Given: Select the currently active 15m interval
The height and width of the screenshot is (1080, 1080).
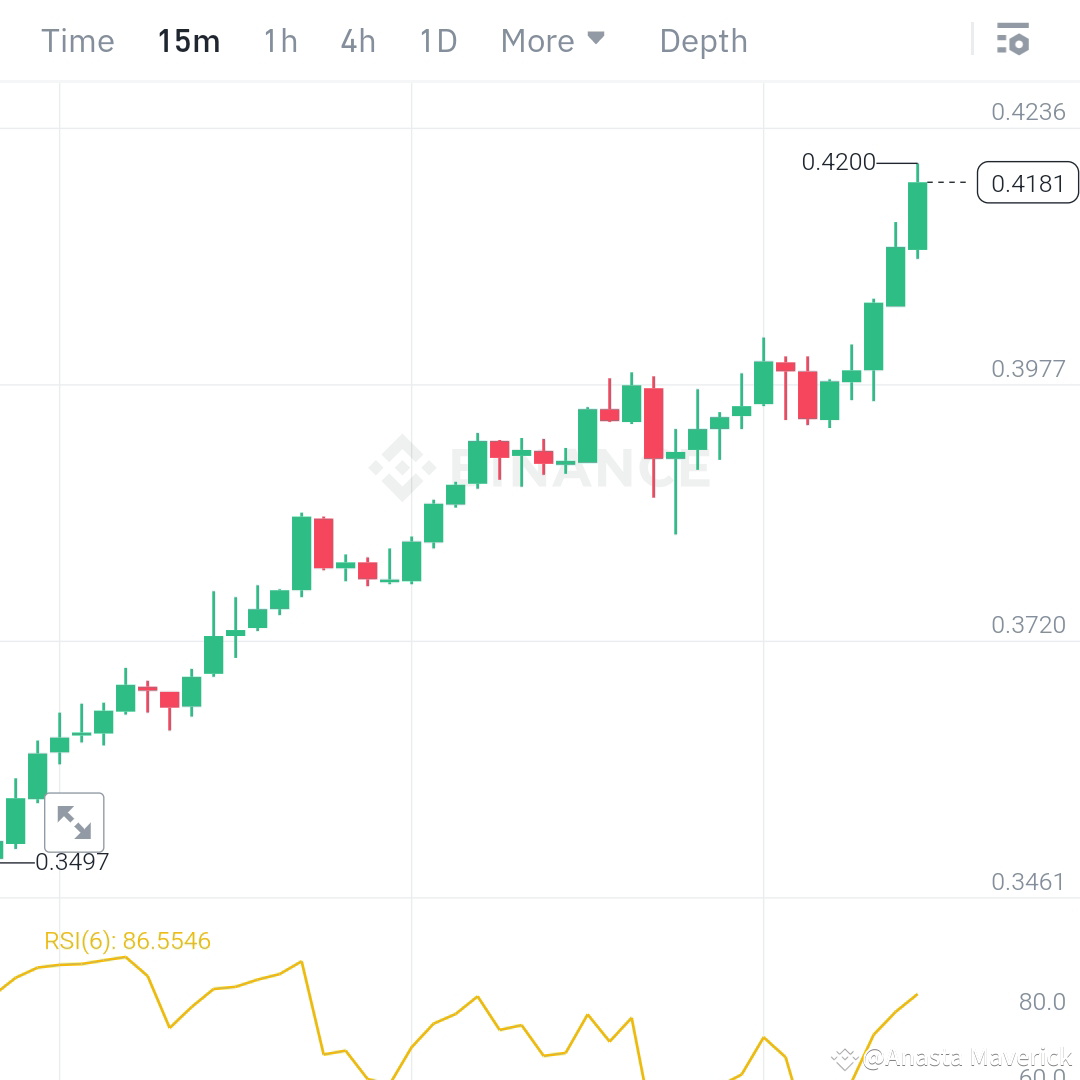Looking at the screenshot, I should point(188,41).
